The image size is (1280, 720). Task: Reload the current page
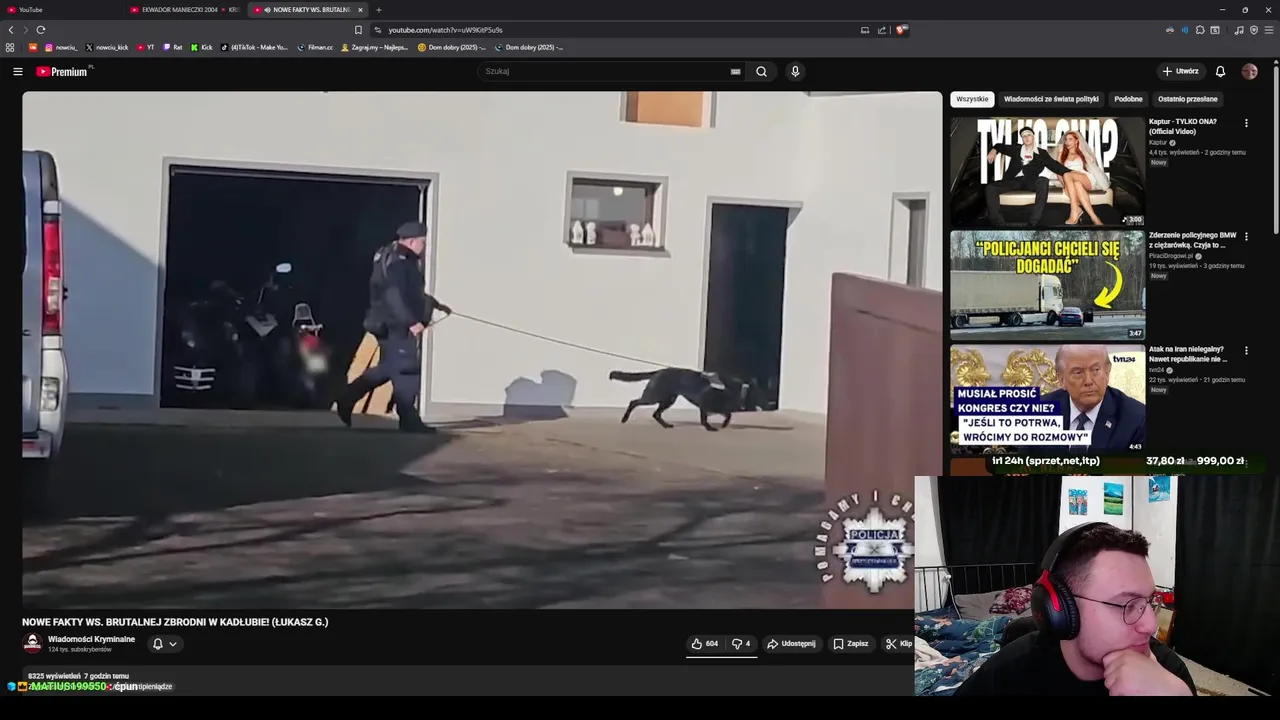(41, 30)
